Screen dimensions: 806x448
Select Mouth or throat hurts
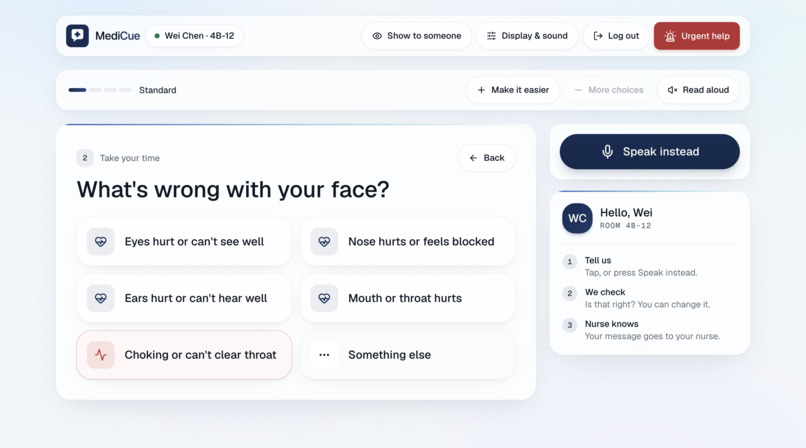[408, 298]
